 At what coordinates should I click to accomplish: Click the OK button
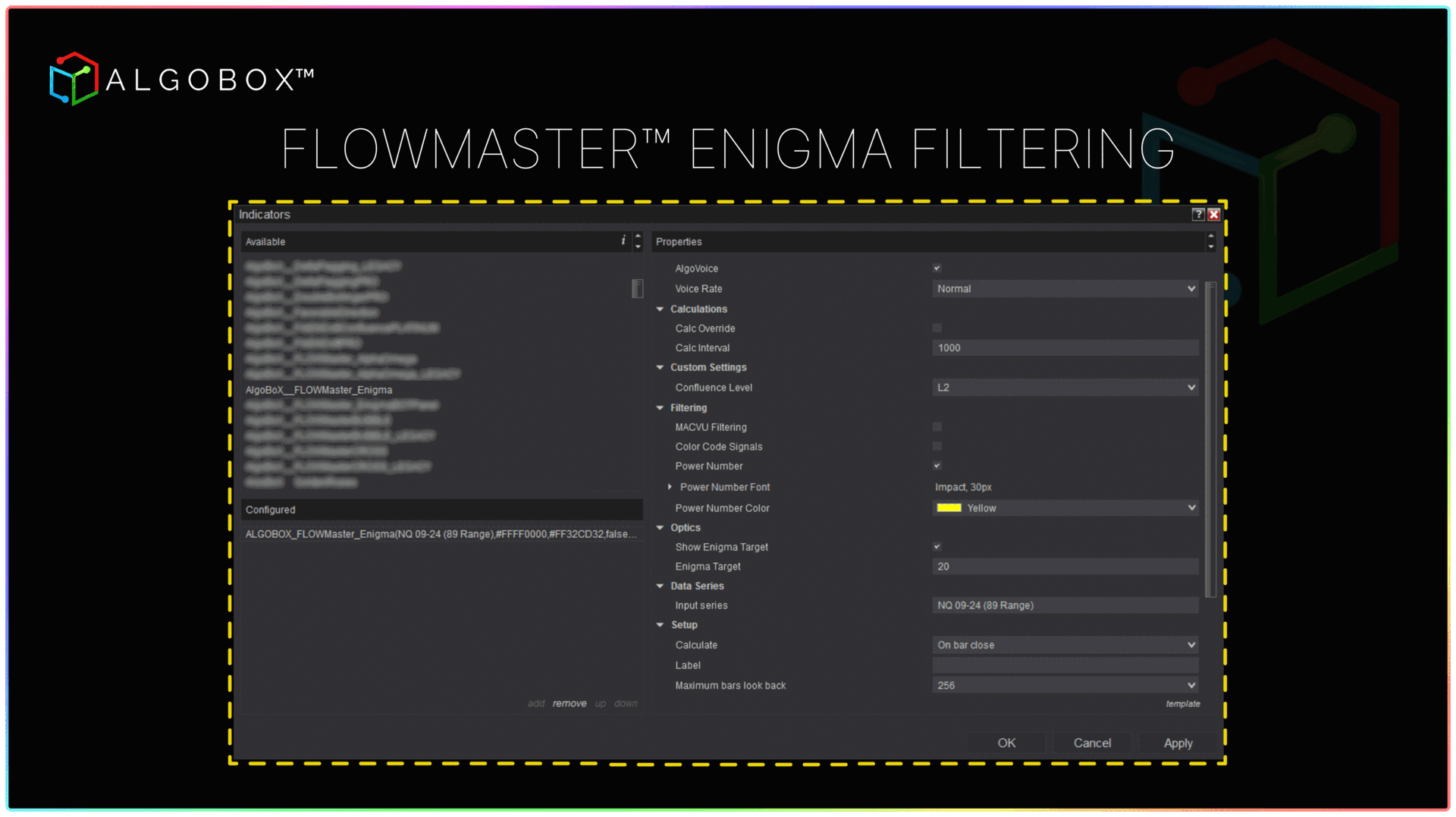pos(1006,743)
